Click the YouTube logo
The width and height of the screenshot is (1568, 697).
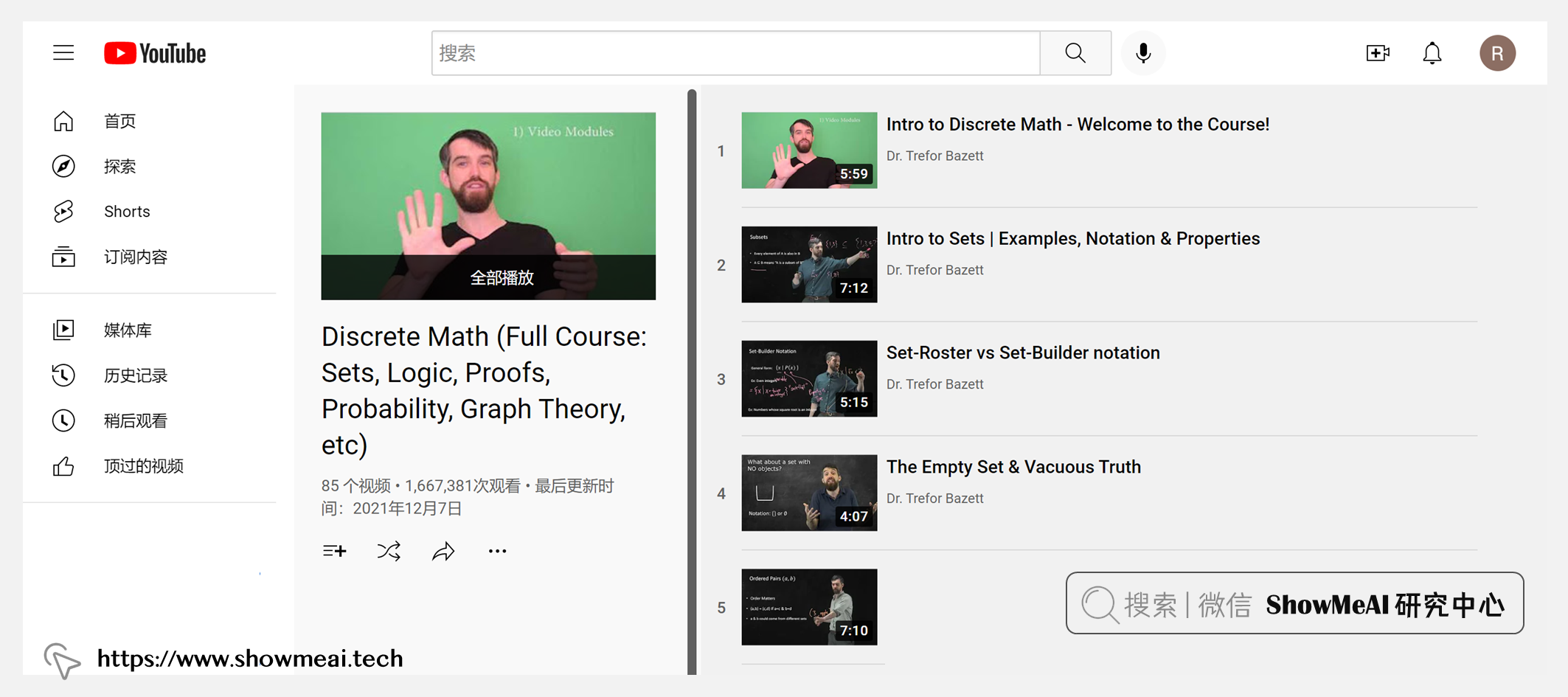[x=154, y=52]
